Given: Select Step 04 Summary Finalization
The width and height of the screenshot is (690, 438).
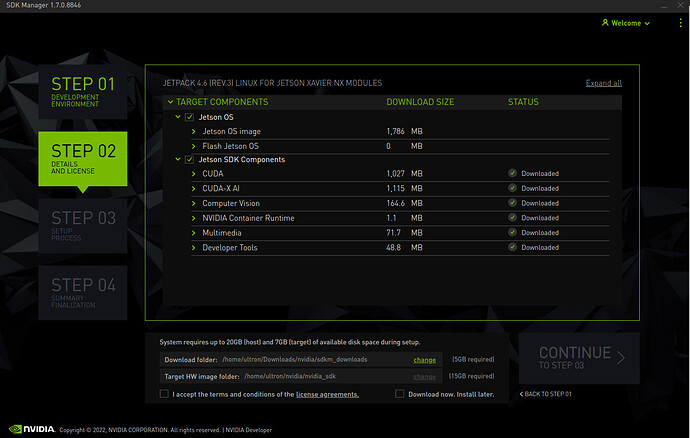Looking at the screenshot, I should point(83,293).
